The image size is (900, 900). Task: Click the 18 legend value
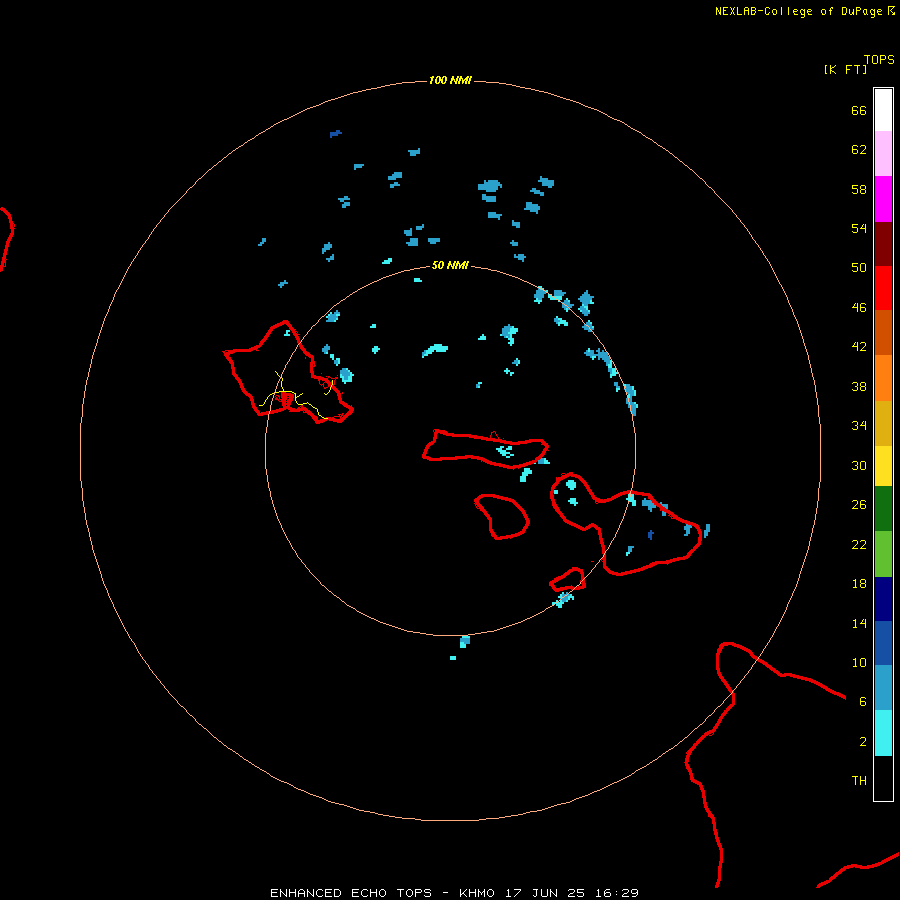[859, 584]
